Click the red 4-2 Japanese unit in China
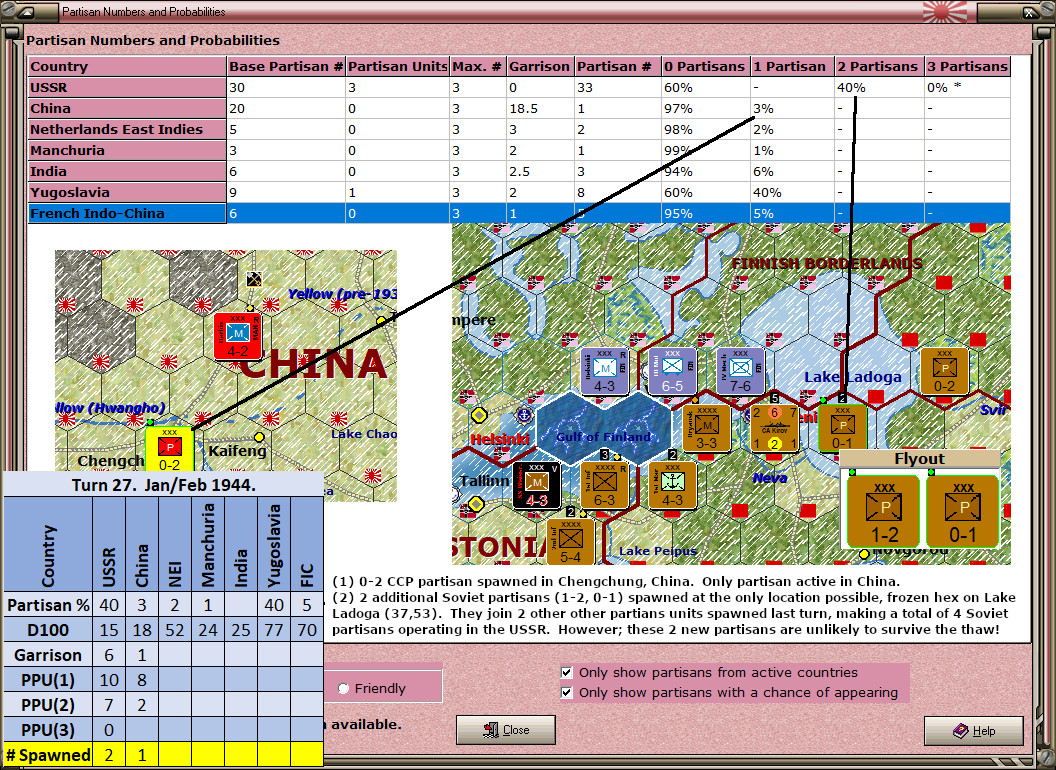Viewport: 1056px width, 770px height. click(238, 335)
